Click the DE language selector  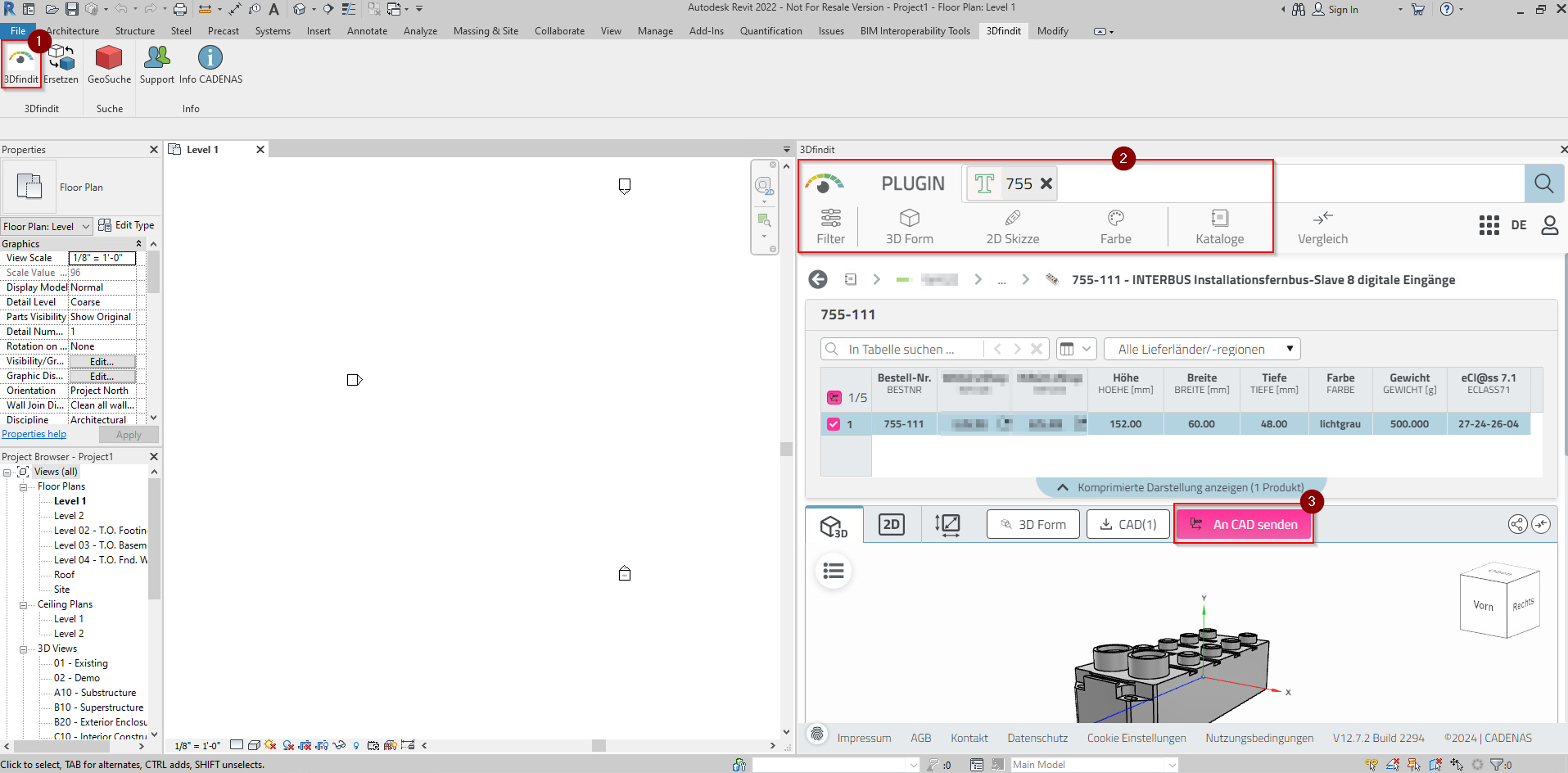(1519, 225)
